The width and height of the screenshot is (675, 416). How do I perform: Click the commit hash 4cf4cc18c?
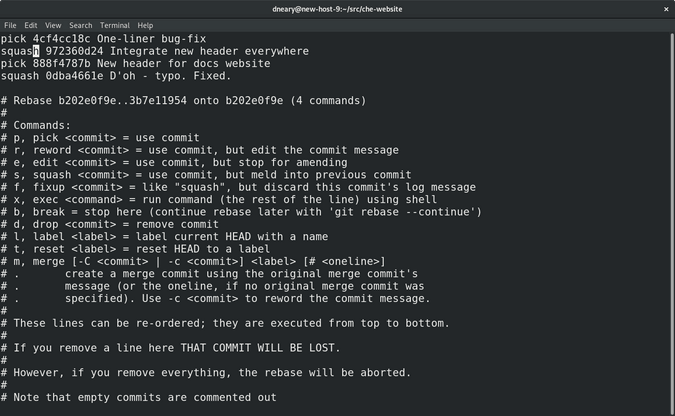pos(61,38)
